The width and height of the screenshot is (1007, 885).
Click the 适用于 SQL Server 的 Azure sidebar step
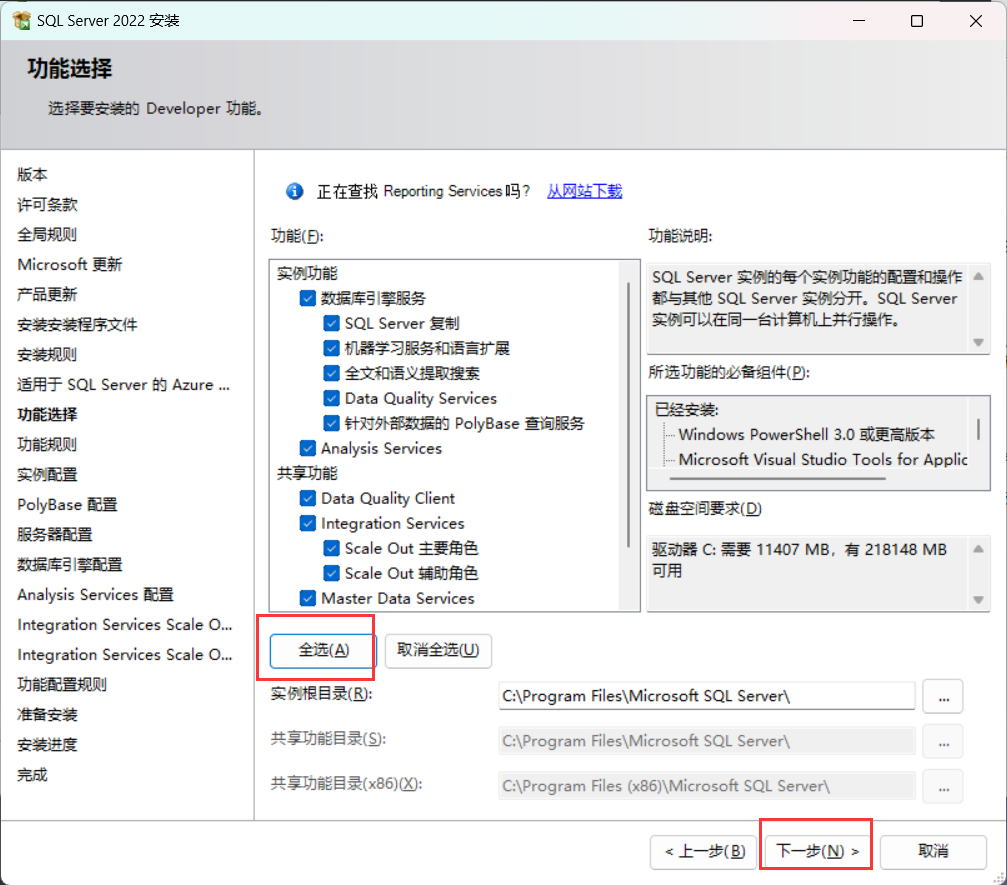click(x=123, y=385)
